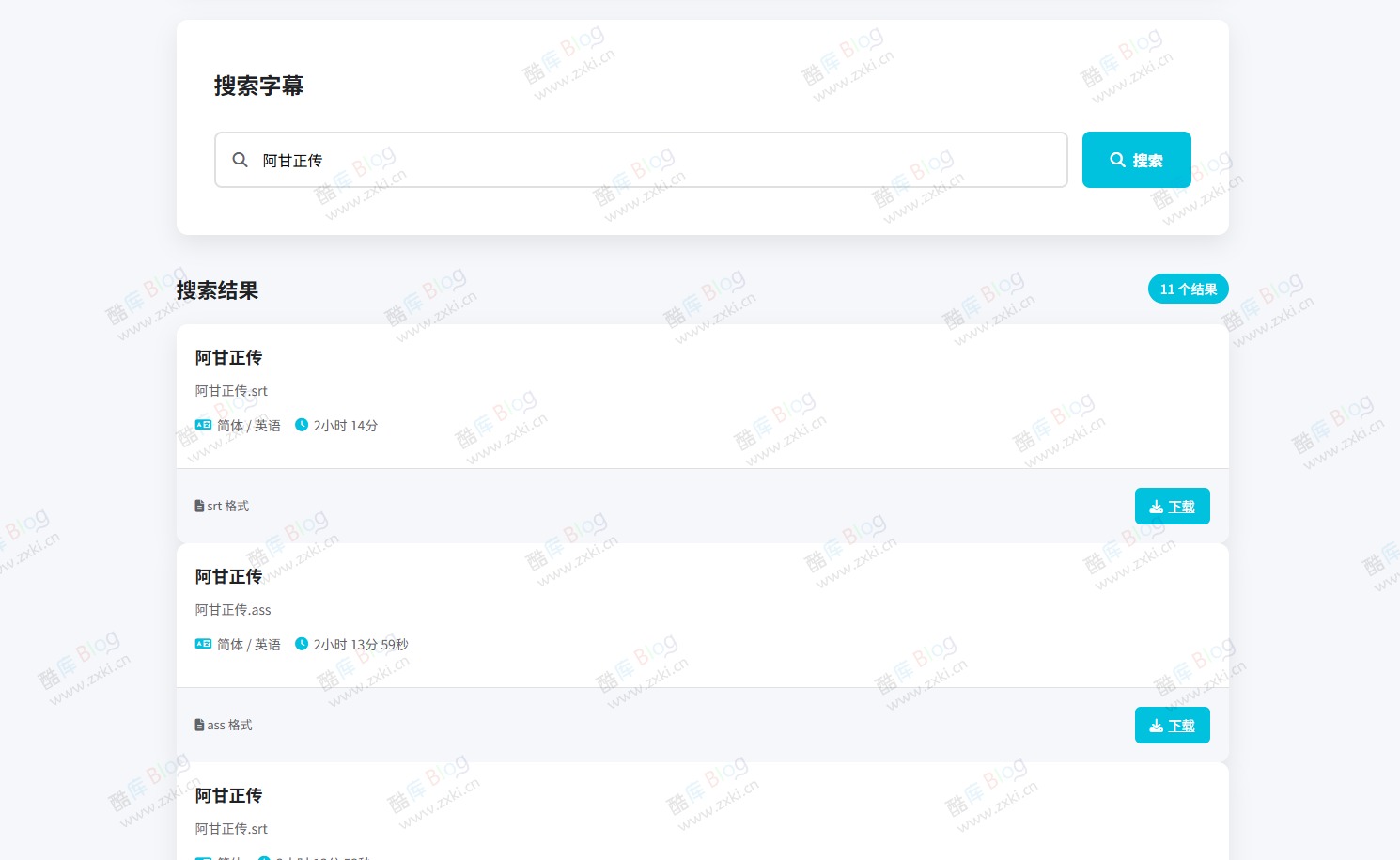1400x860 pixels.
Task: Download the 阿甘正传.ass subtitle
Action: click(x=1172, y=726)
